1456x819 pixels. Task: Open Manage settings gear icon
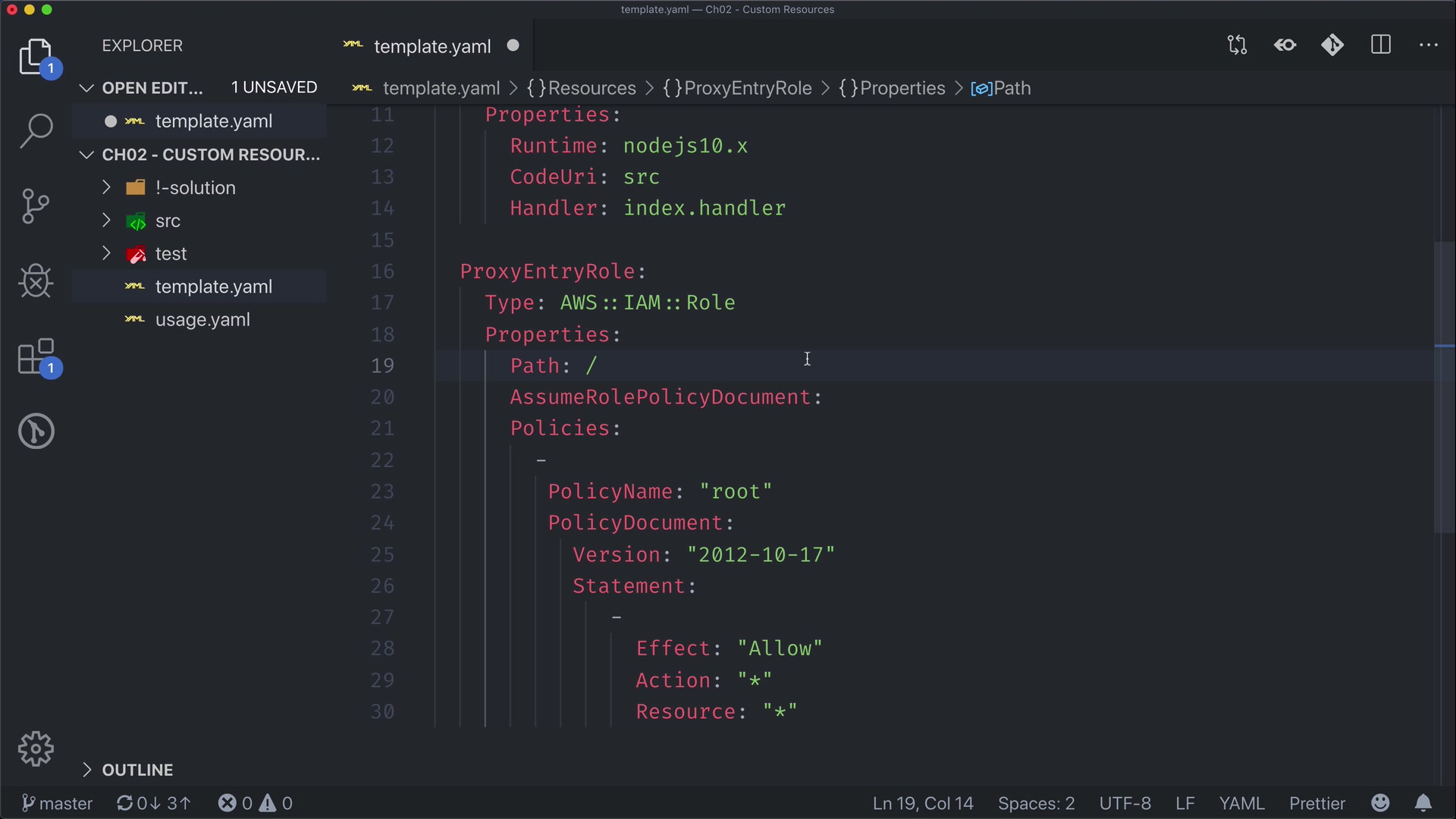36,749
